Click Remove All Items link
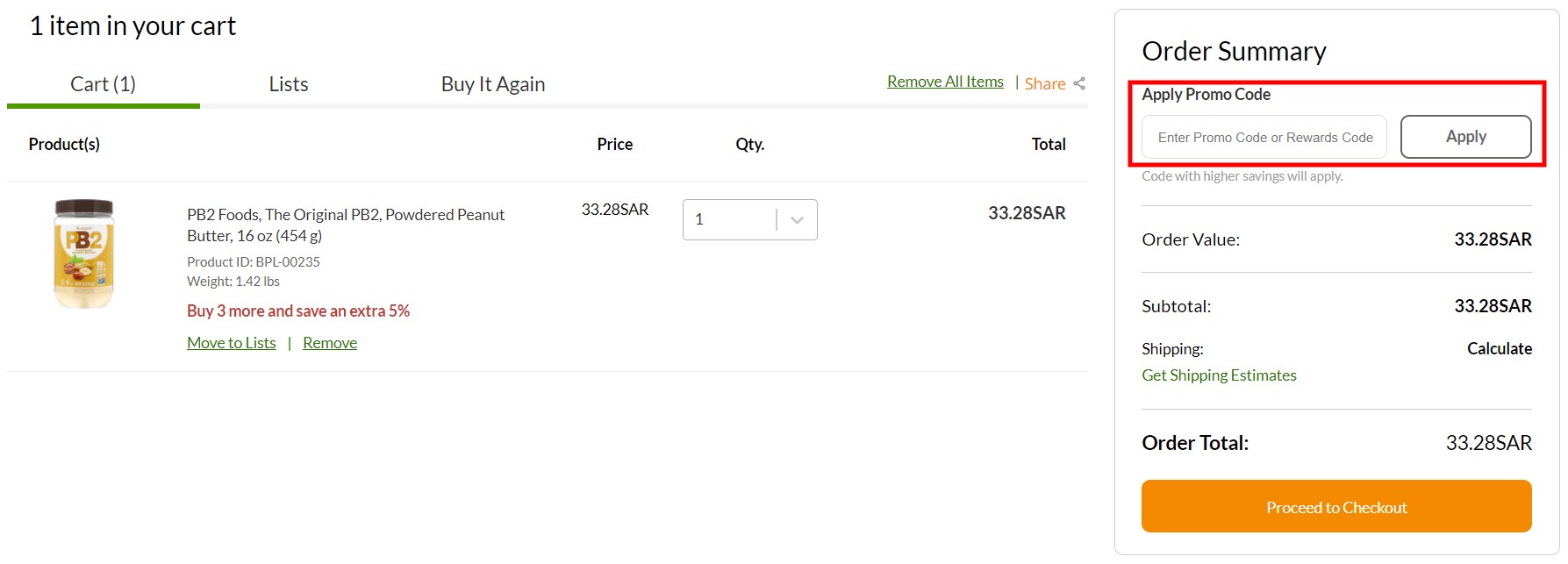The height and width of the screenshot is (564, 1568). pyautogui.click(x=945, y=81)
